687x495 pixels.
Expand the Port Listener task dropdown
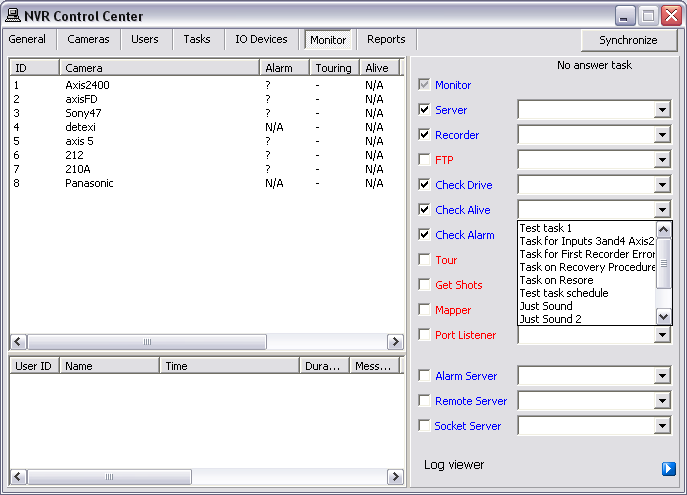click(x=662, y=335)
